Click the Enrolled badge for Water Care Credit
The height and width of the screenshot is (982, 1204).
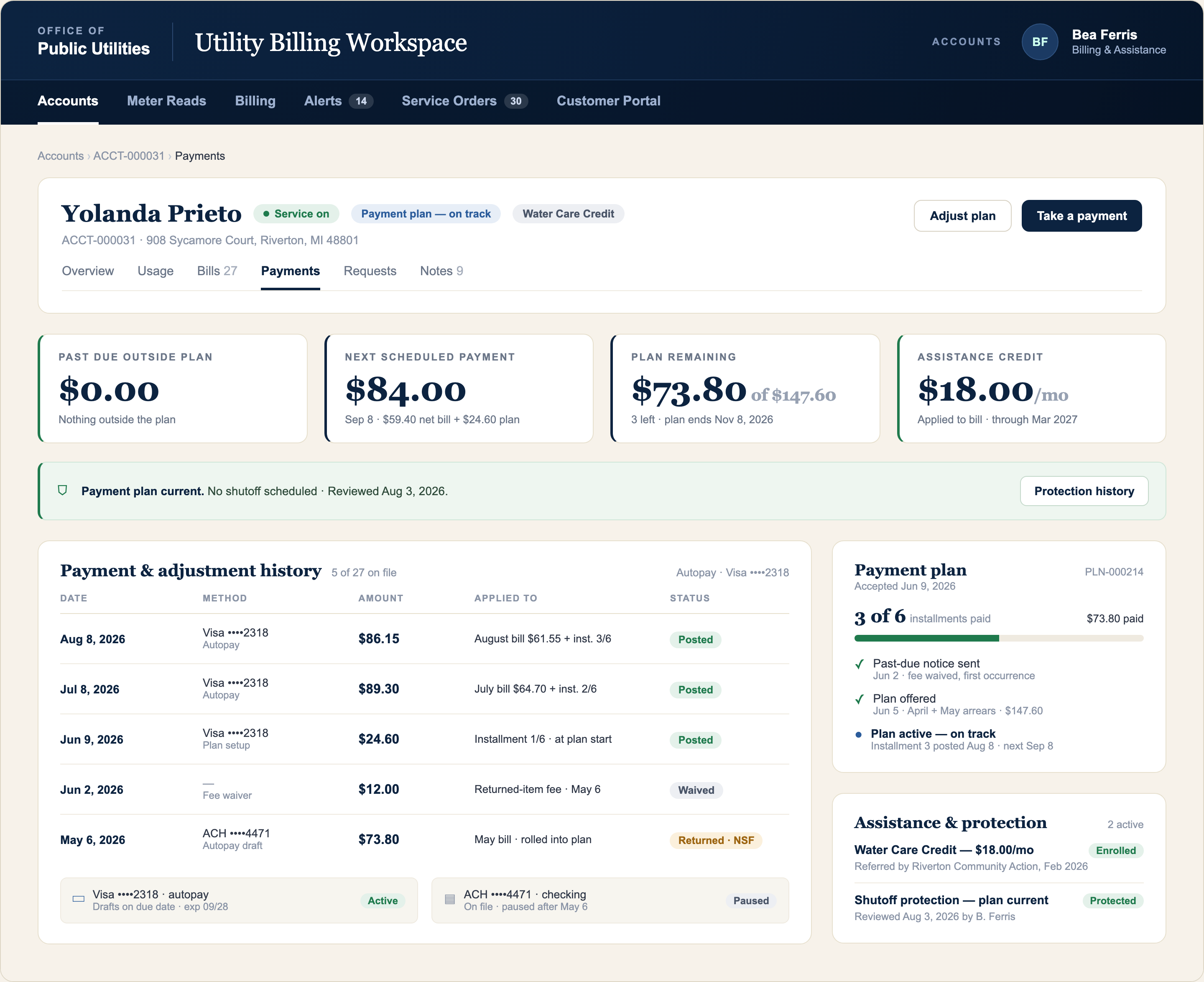[1116, 850]
